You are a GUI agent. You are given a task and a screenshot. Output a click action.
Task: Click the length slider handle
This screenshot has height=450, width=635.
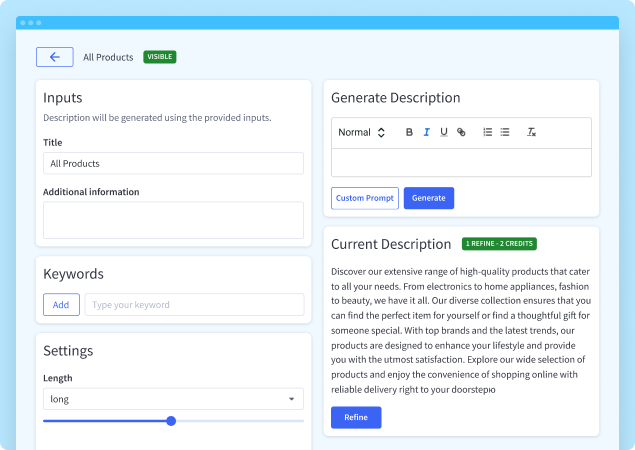171,421
